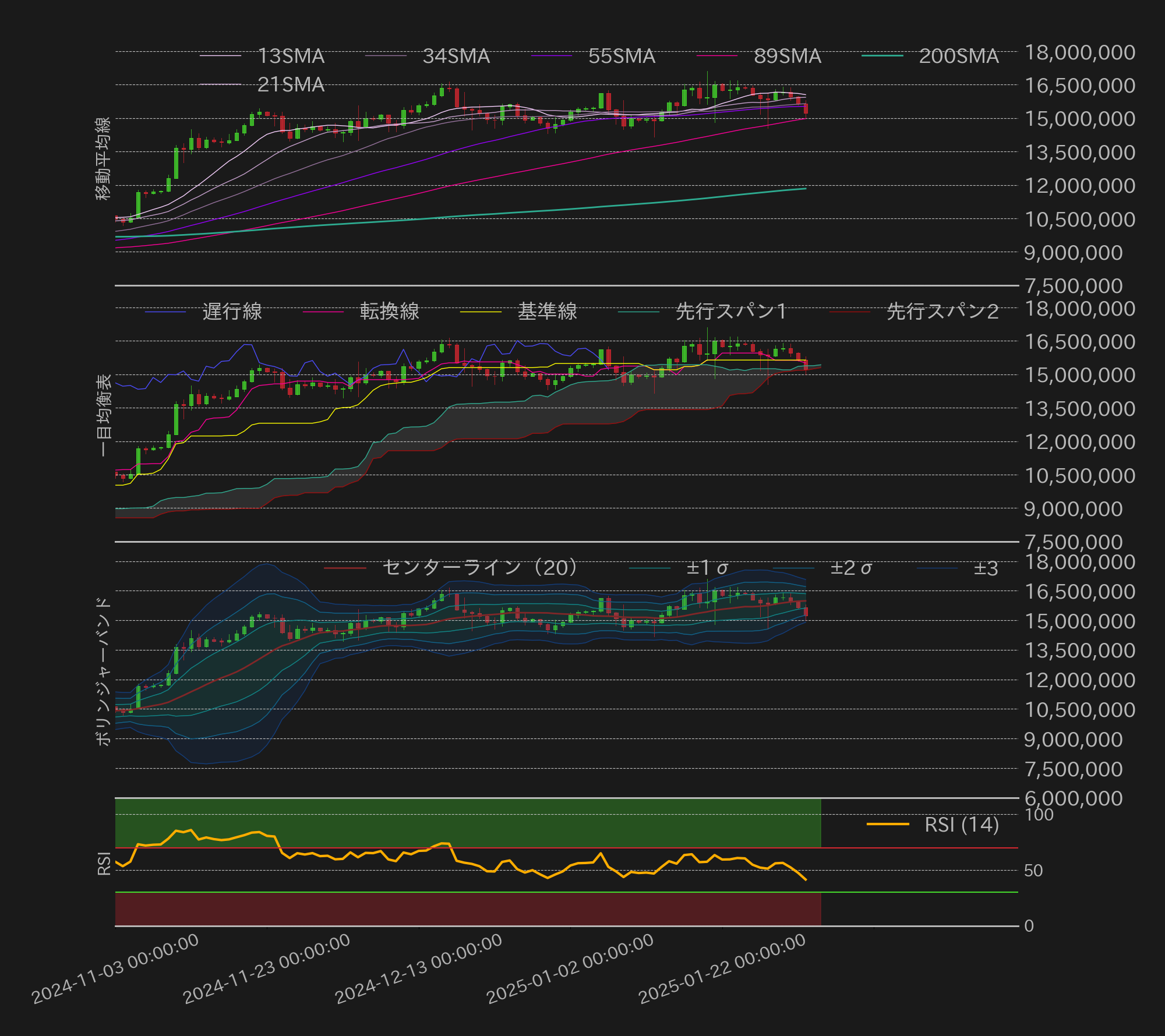Toggle センターライン（20） legend entry
Viewport: 1165px width, 1036px height.
[479, 567]
